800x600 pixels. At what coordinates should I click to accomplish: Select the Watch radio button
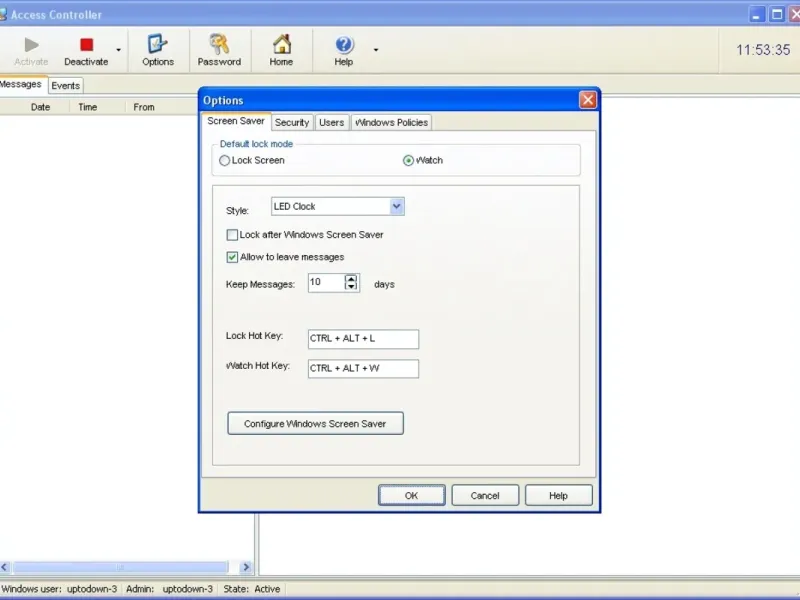tap(408, 161)
